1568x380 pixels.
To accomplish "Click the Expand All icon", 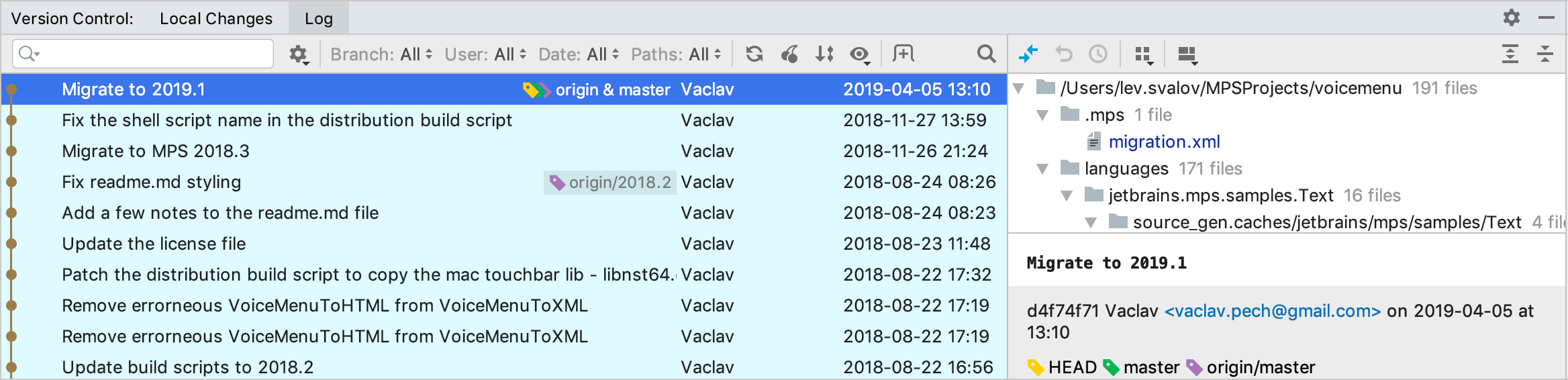I will click(x=1510, y=54).
